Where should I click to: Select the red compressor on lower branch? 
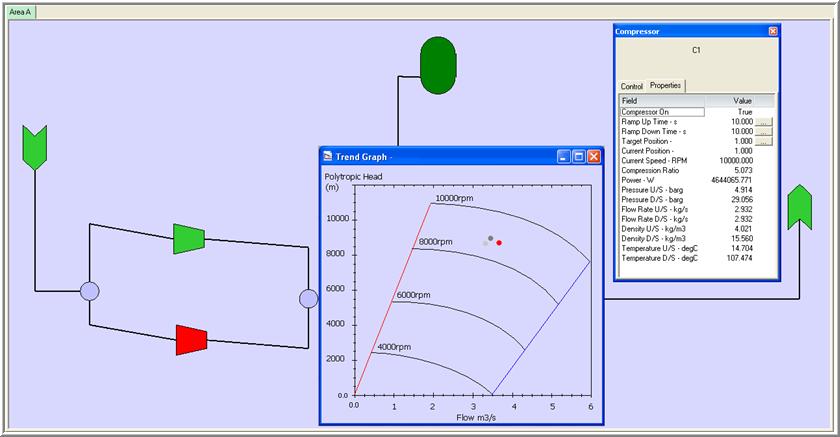[x=191, y=340]
